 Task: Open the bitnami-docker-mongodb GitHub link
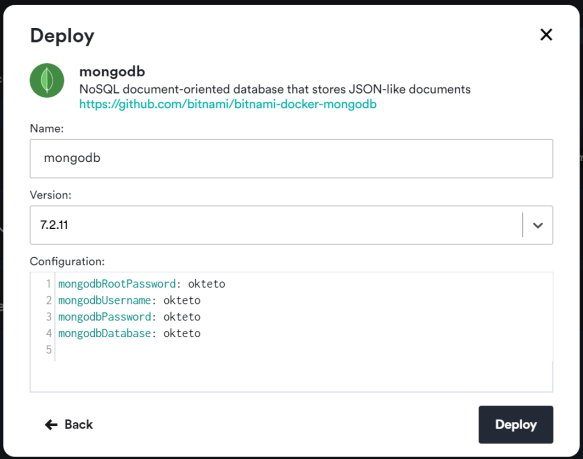point(228,104)
